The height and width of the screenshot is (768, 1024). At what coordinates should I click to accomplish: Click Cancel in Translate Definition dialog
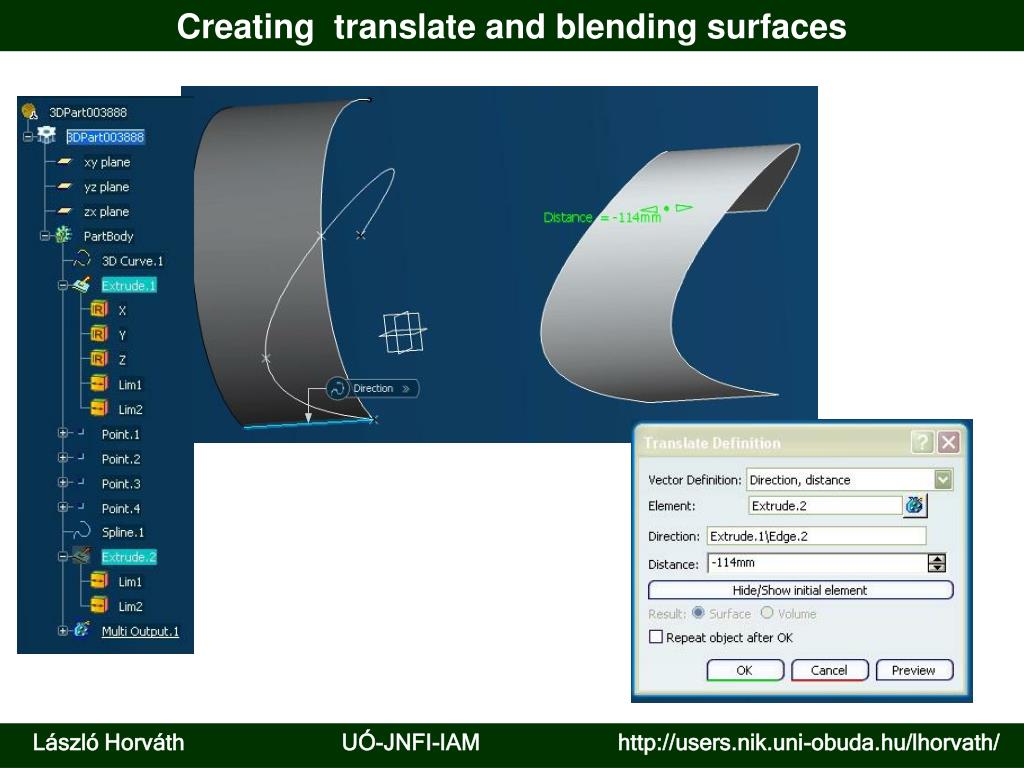(x=829, y=670)
